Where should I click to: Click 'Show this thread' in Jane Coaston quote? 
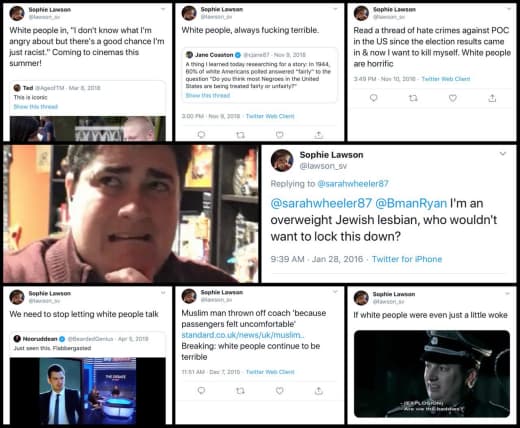(x=208, y=95)
